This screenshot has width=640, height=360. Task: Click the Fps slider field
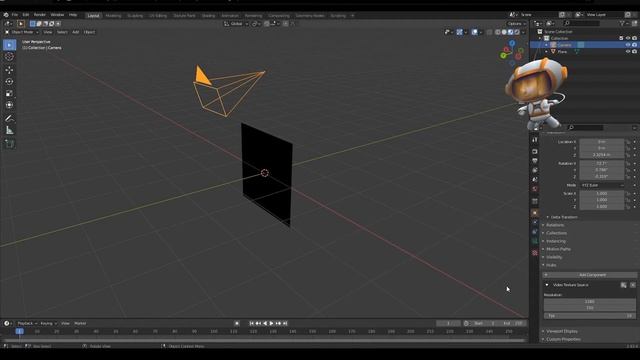pyautogui.click(x=590, y=316)
